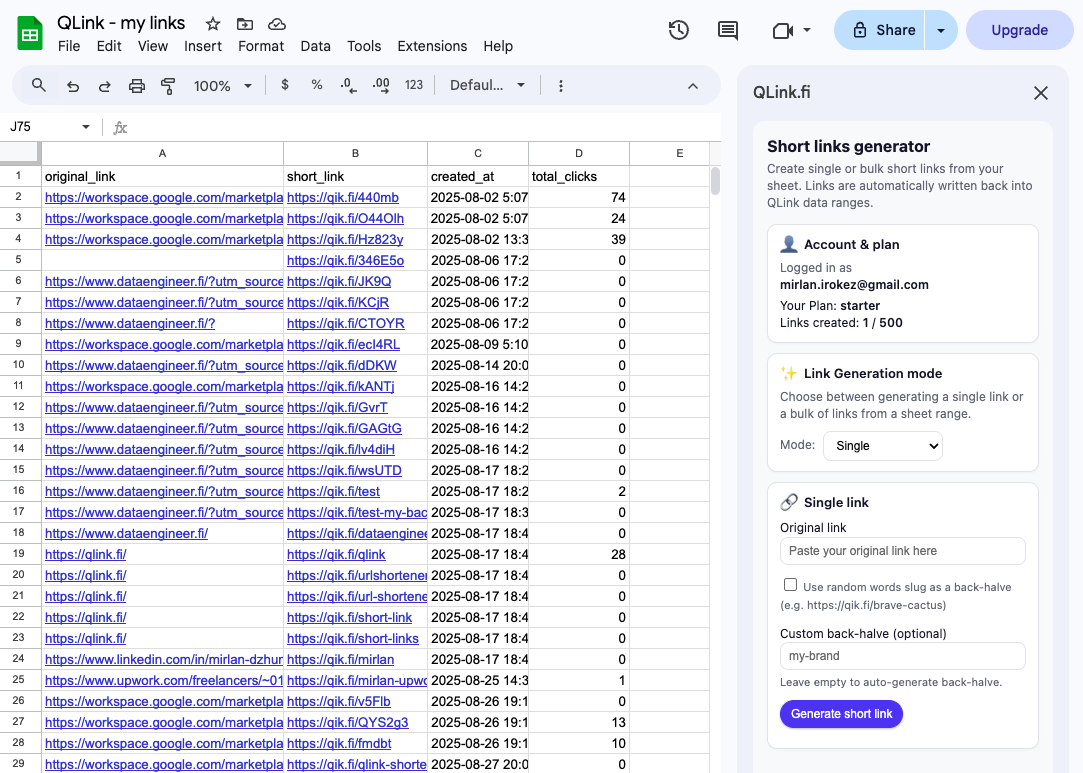The image size is (1083, 773).
Task: Click the Print icon
Action: pyautogui.click(x=136, y=86)
